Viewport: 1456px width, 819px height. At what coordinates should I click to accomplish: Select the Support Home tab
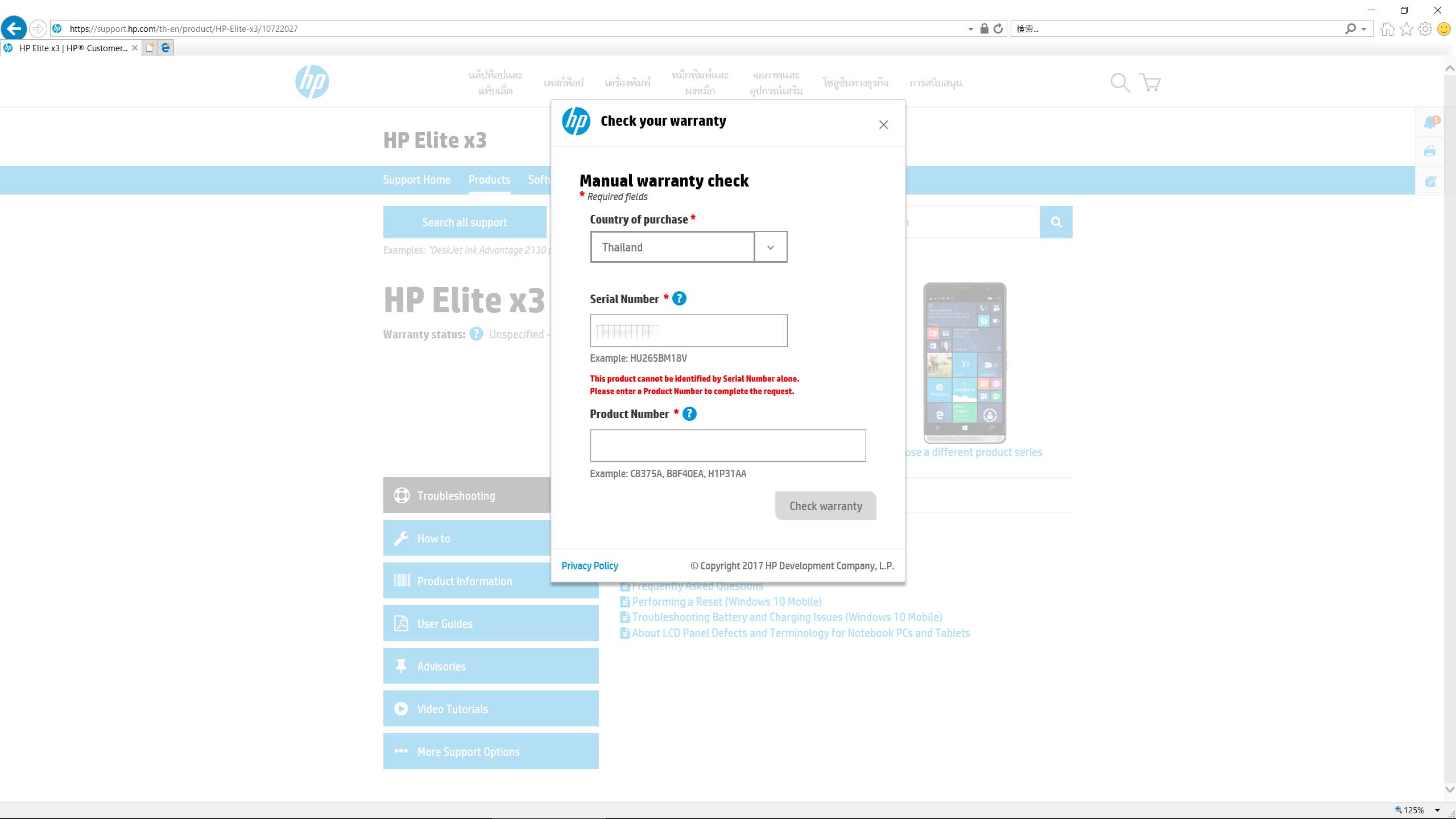coord(416,180)
